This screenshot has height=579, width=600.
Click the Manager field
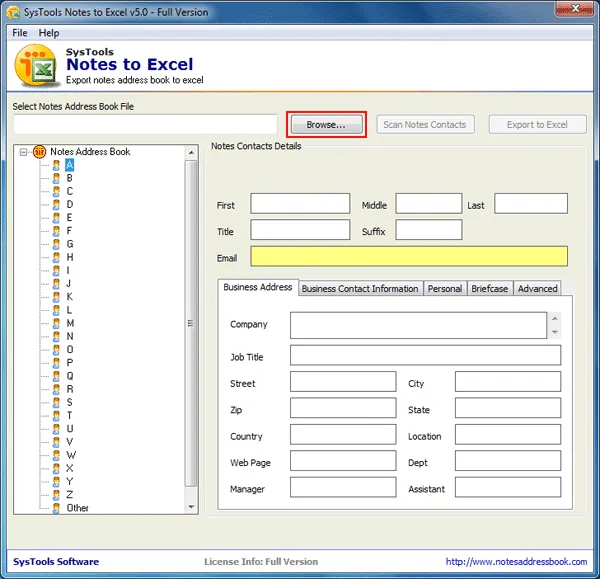coord(343,487)
